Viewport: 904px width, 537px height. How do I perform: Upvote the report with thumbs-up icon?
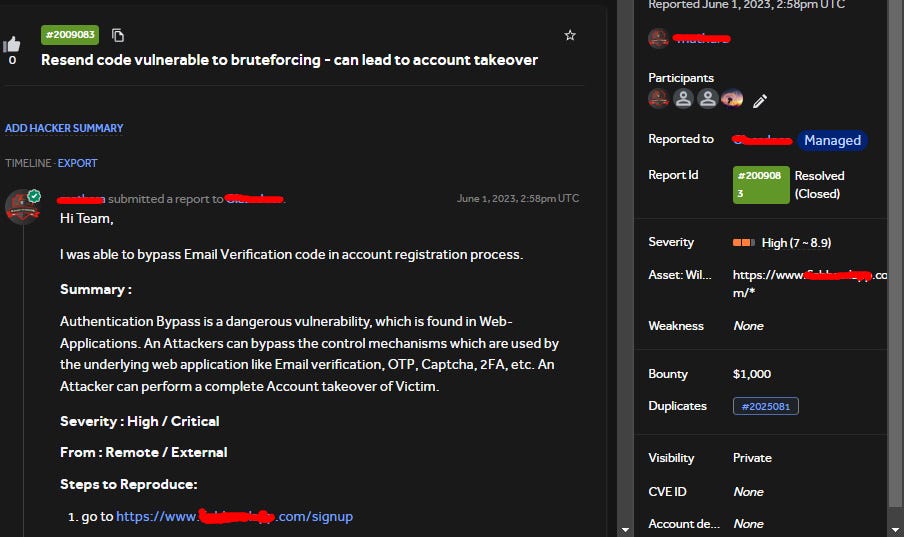[x=12, y=44]
